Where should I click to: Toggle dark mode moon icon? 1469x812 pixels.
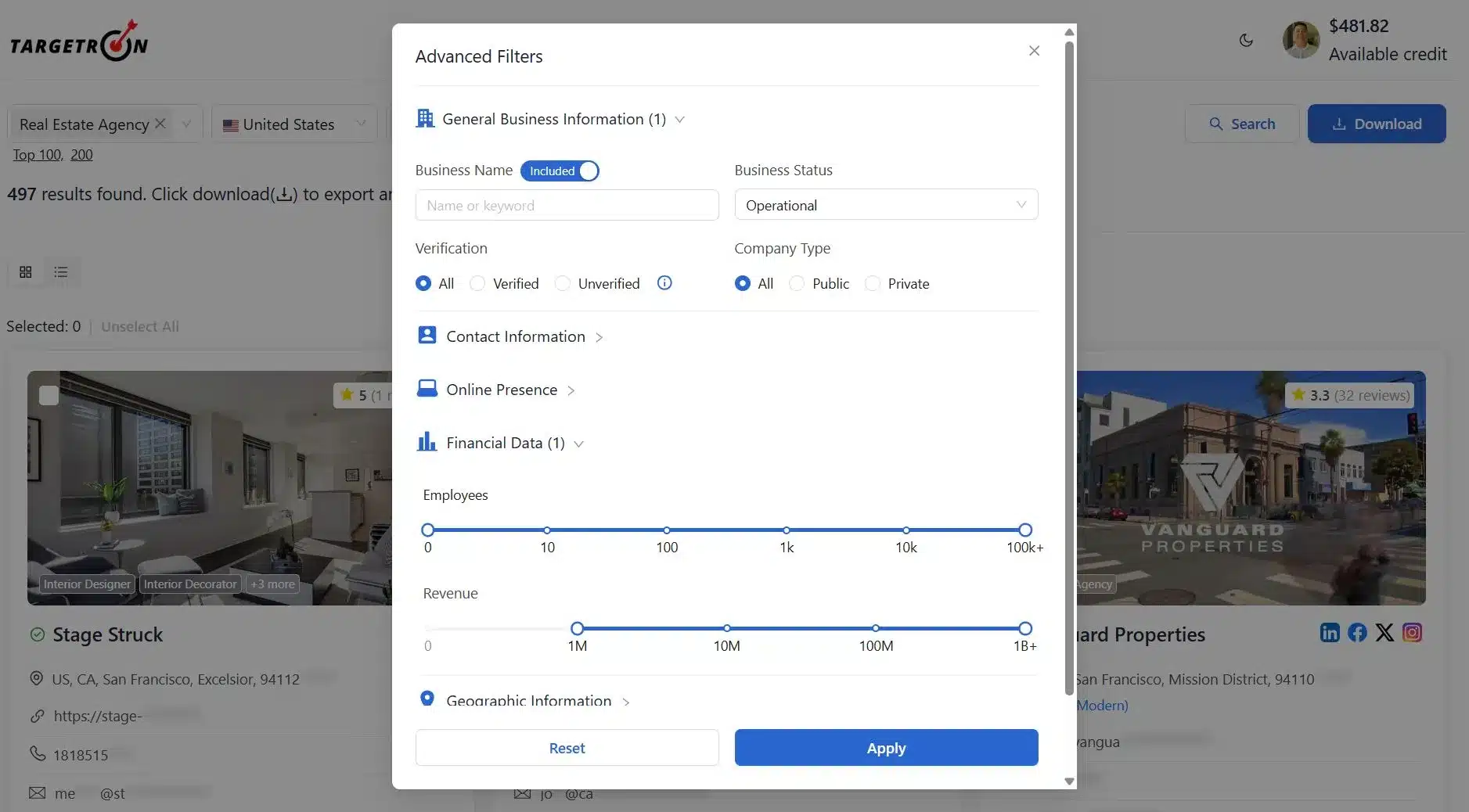1246,40
